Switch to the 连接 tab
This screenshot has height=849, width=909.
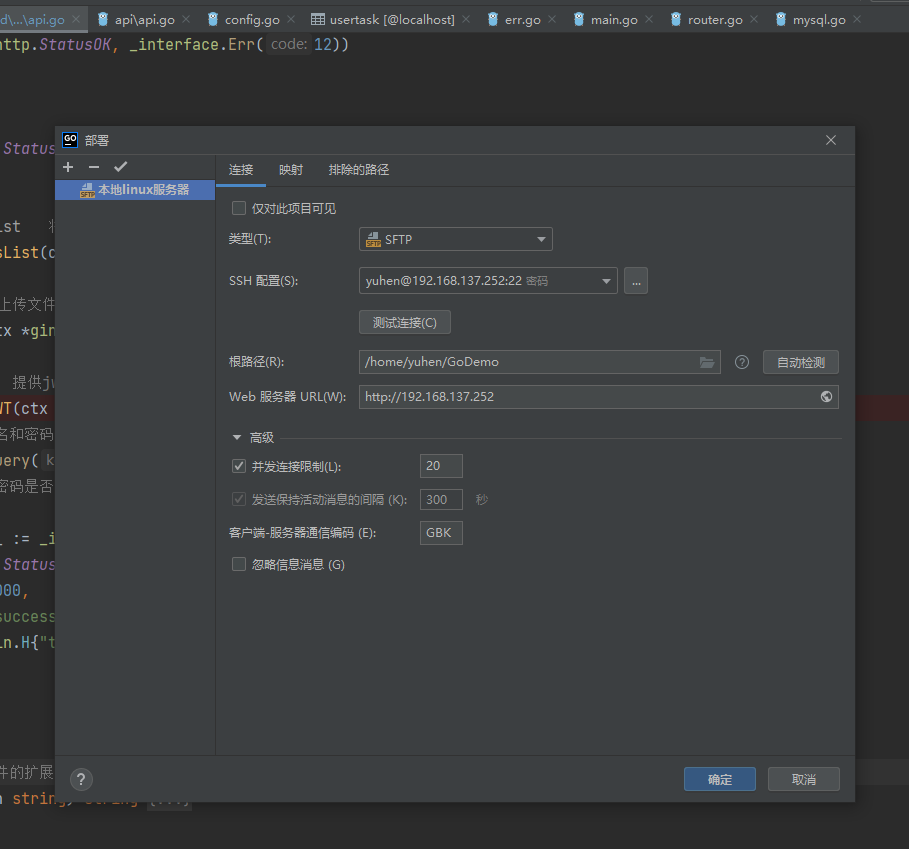pos(241,170)
